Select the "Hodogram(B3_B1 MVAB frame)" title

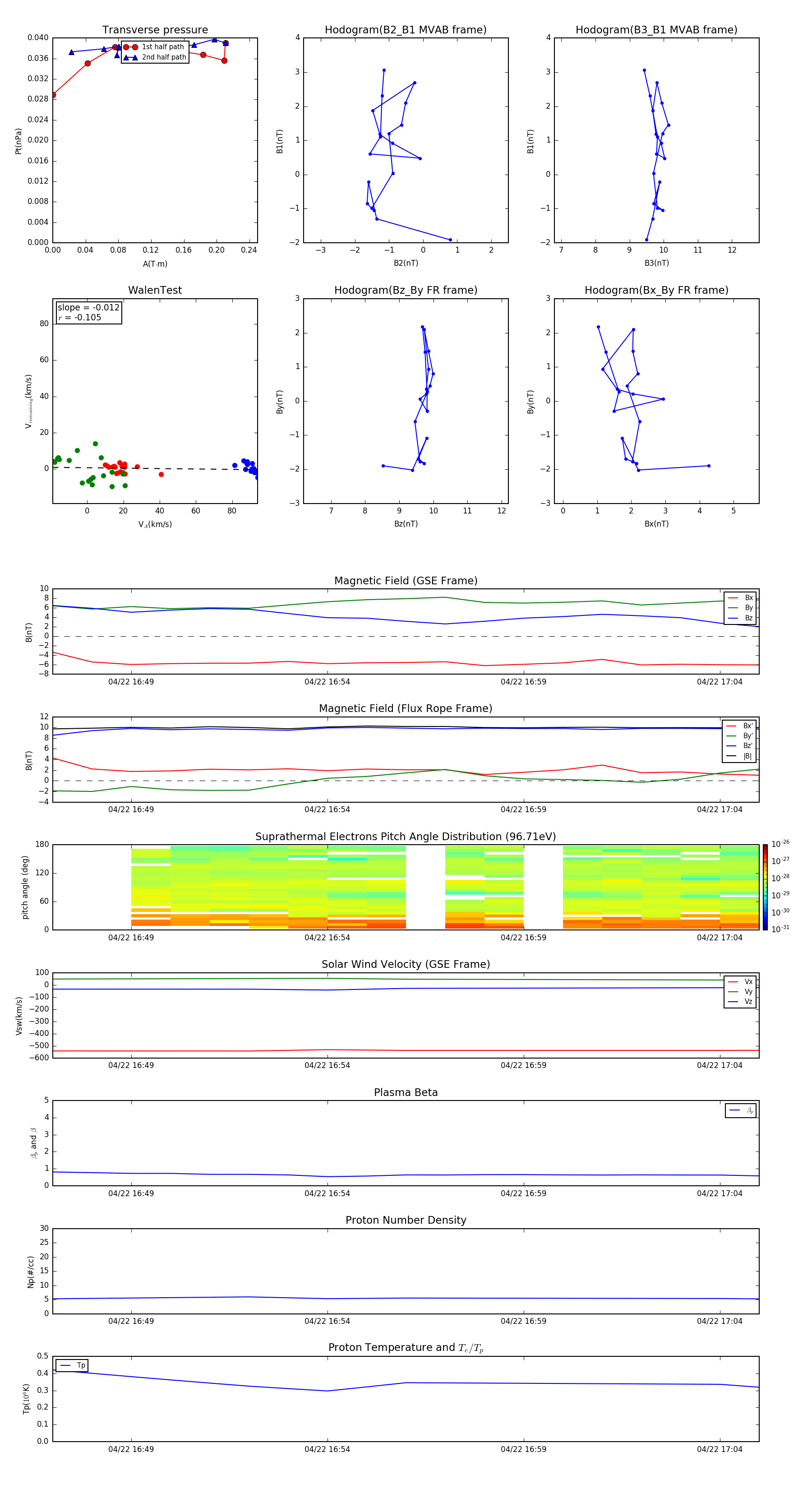point(656,30)
